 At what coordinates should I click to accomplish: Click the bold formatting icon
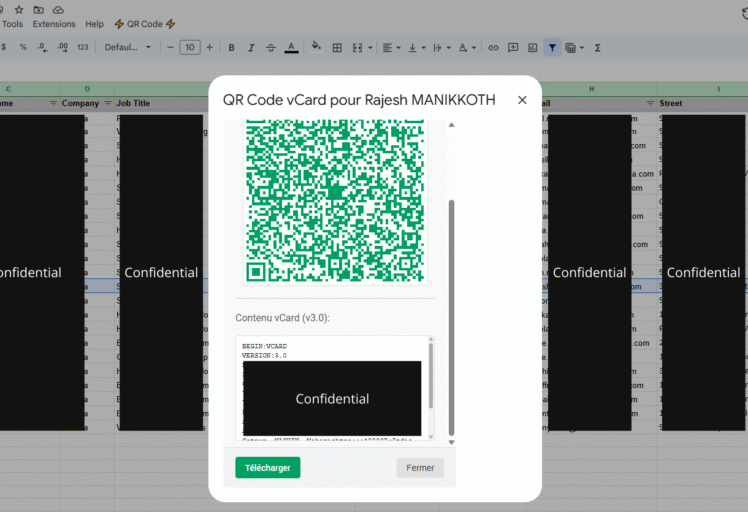coord(231,47)
